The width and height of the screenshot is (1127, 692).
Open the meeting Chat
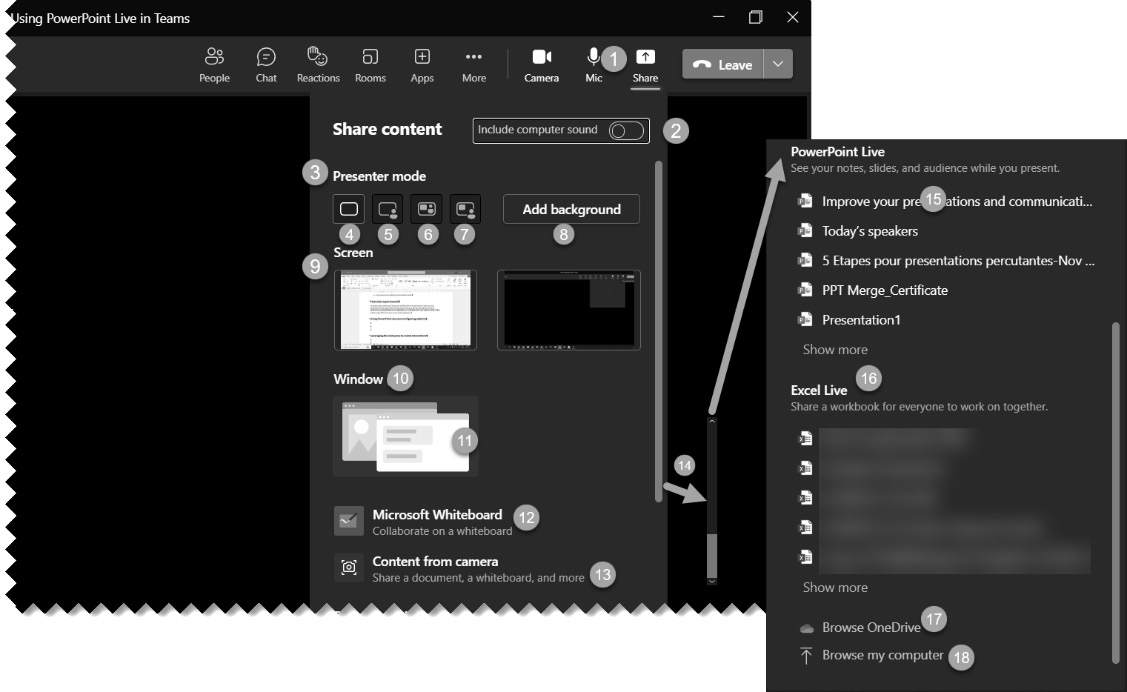(x=266, y=65)
